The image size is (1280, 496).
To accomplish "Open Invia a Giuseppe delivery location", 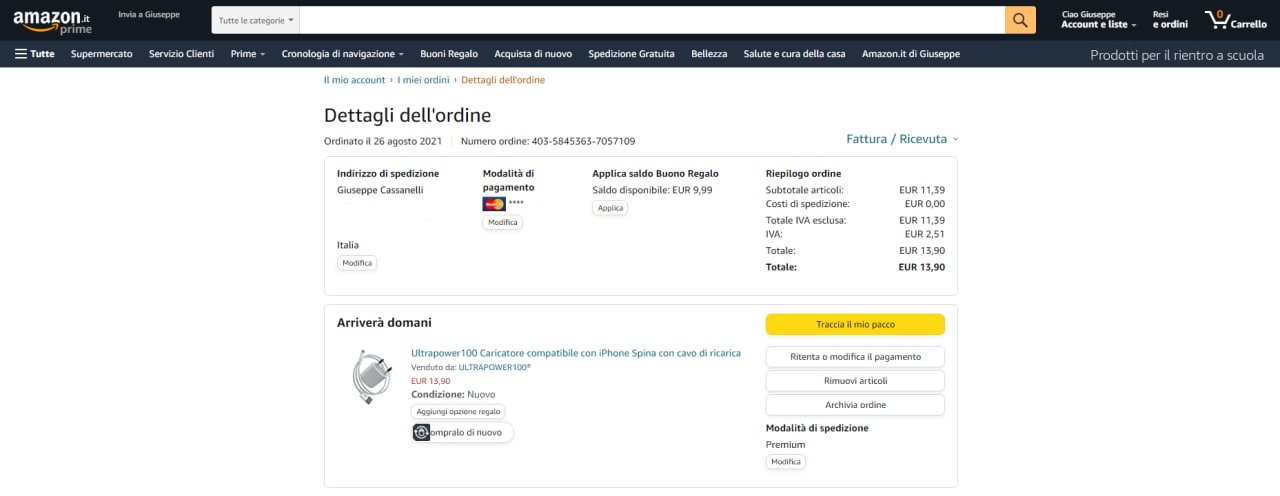I will click(149, 15).
